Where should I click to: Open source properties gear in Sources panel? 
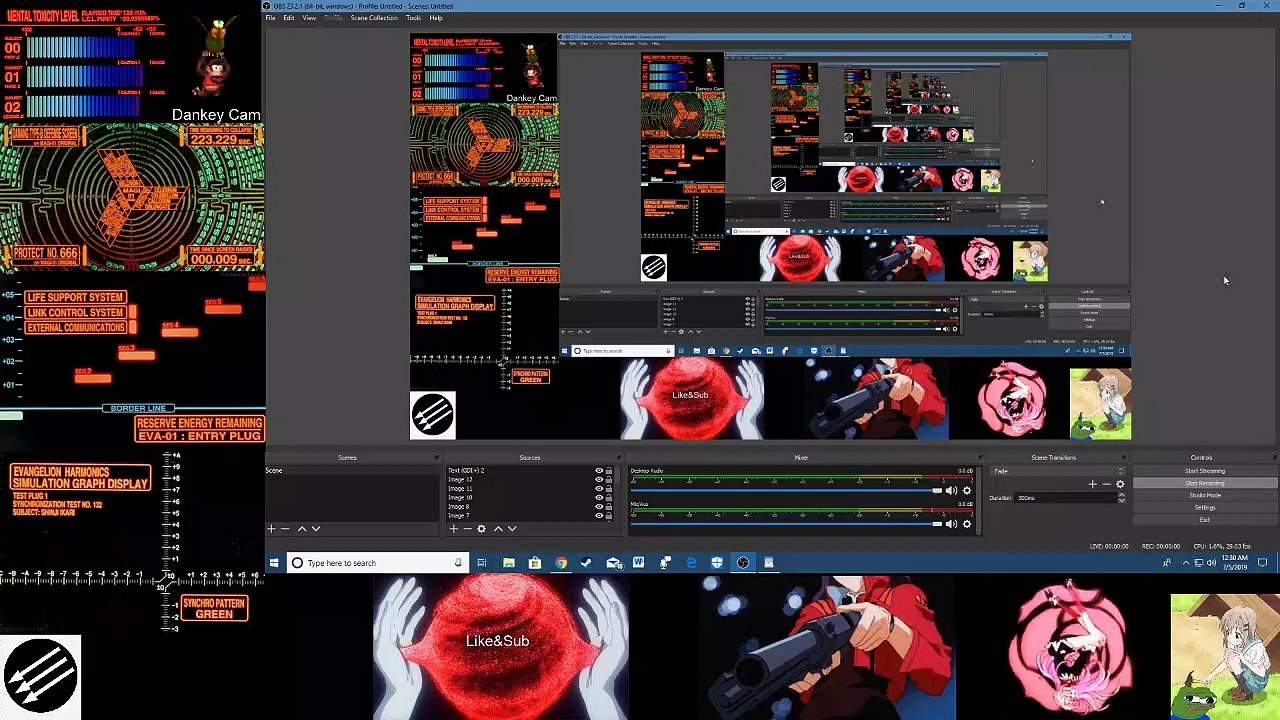click(x=481, y=529)
